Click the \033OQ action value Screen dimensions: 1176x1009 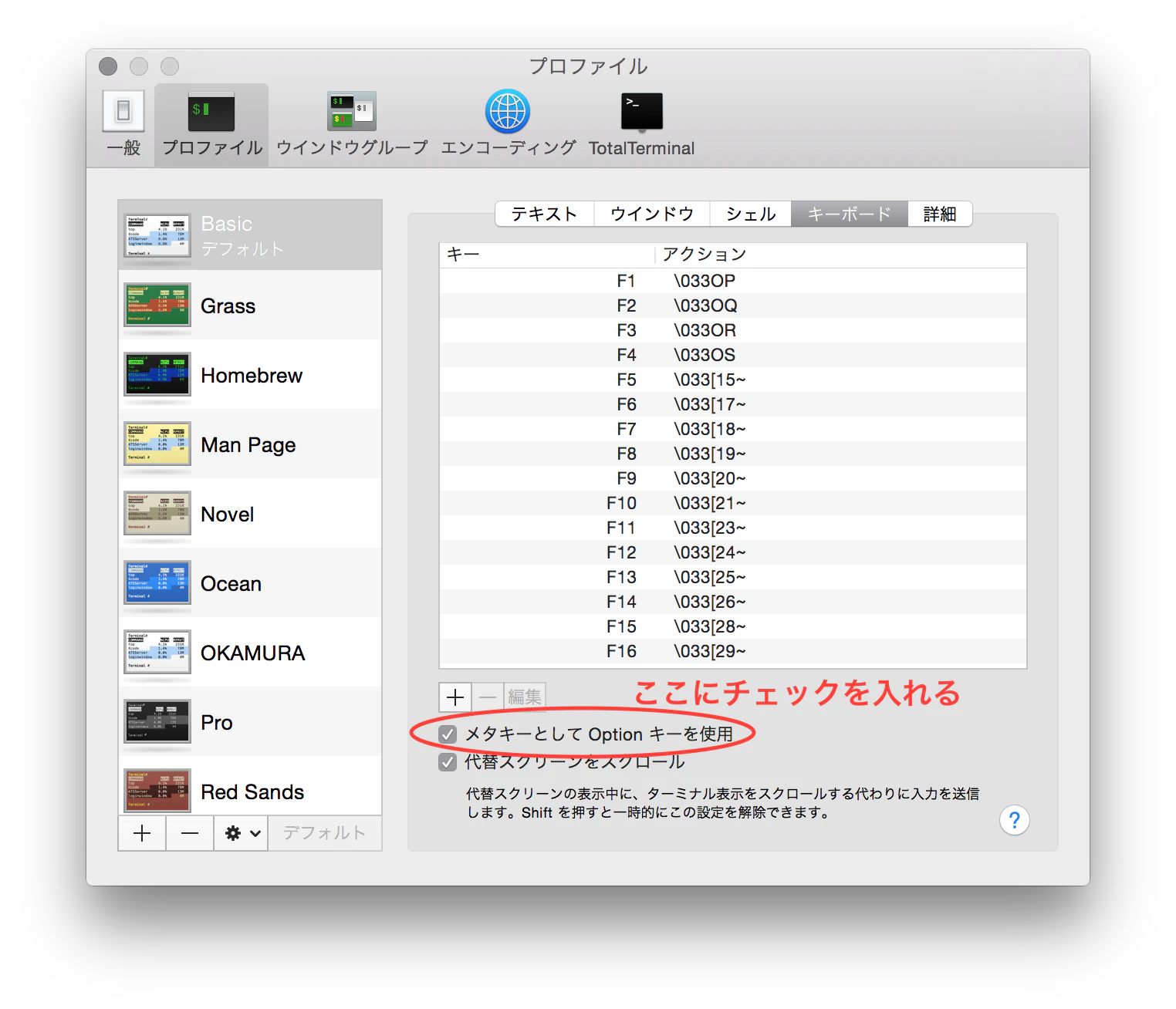pyautogui.click(x=705, y=305)
